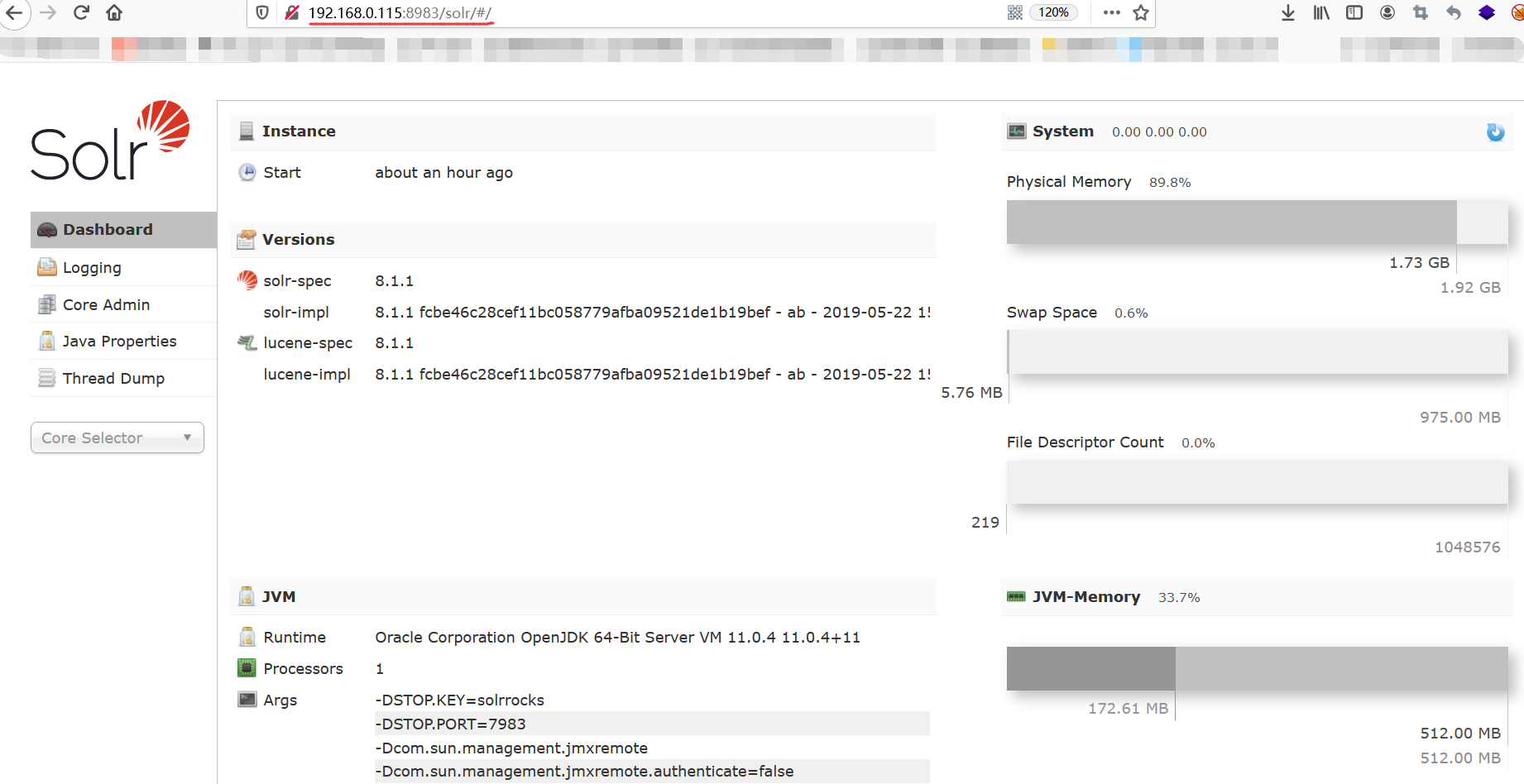Click the 172.61 MB JVM used value
This screenshot has height=784, width=1524.
point(1128,708)
